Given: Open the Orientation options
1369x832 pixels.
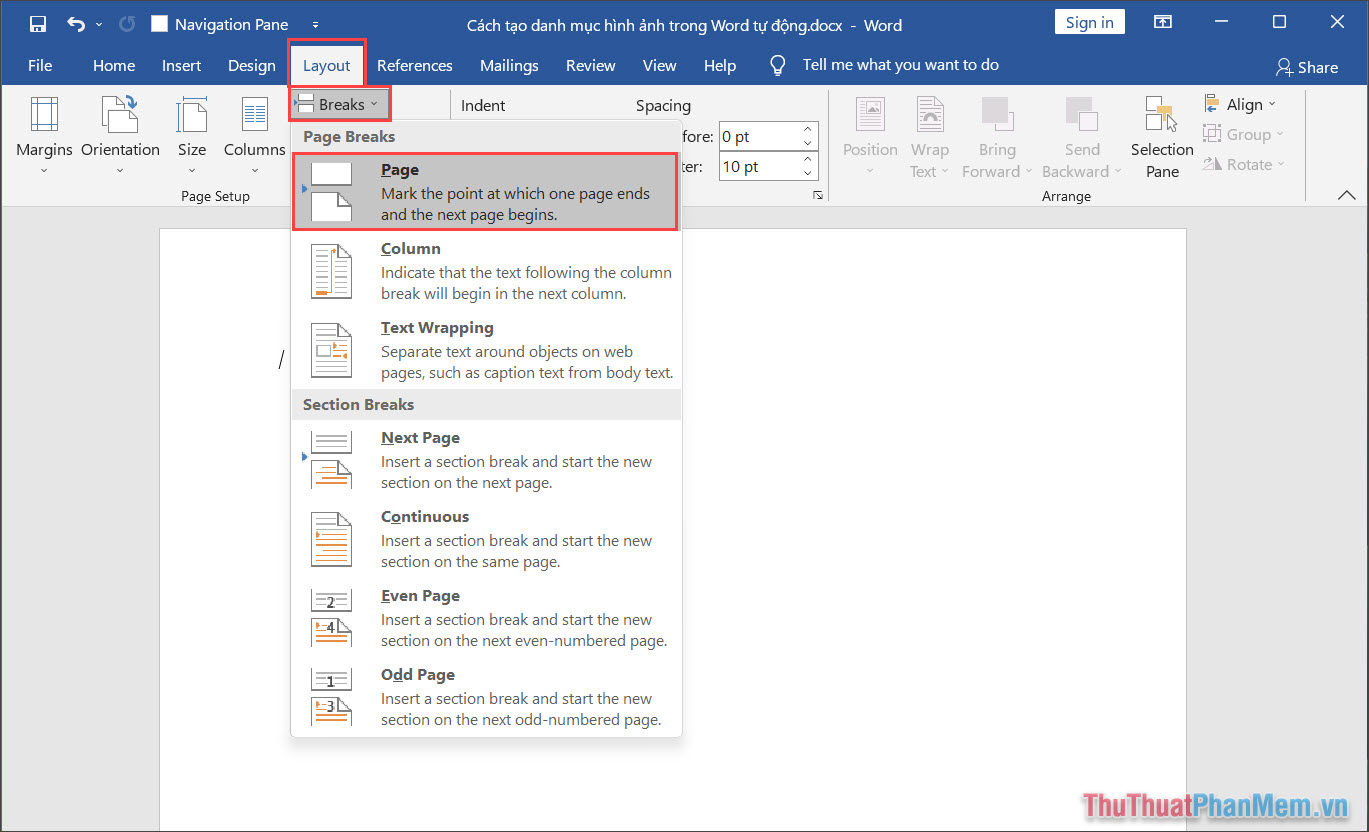Looking at the screenshot, I should (x=120, y=136).
